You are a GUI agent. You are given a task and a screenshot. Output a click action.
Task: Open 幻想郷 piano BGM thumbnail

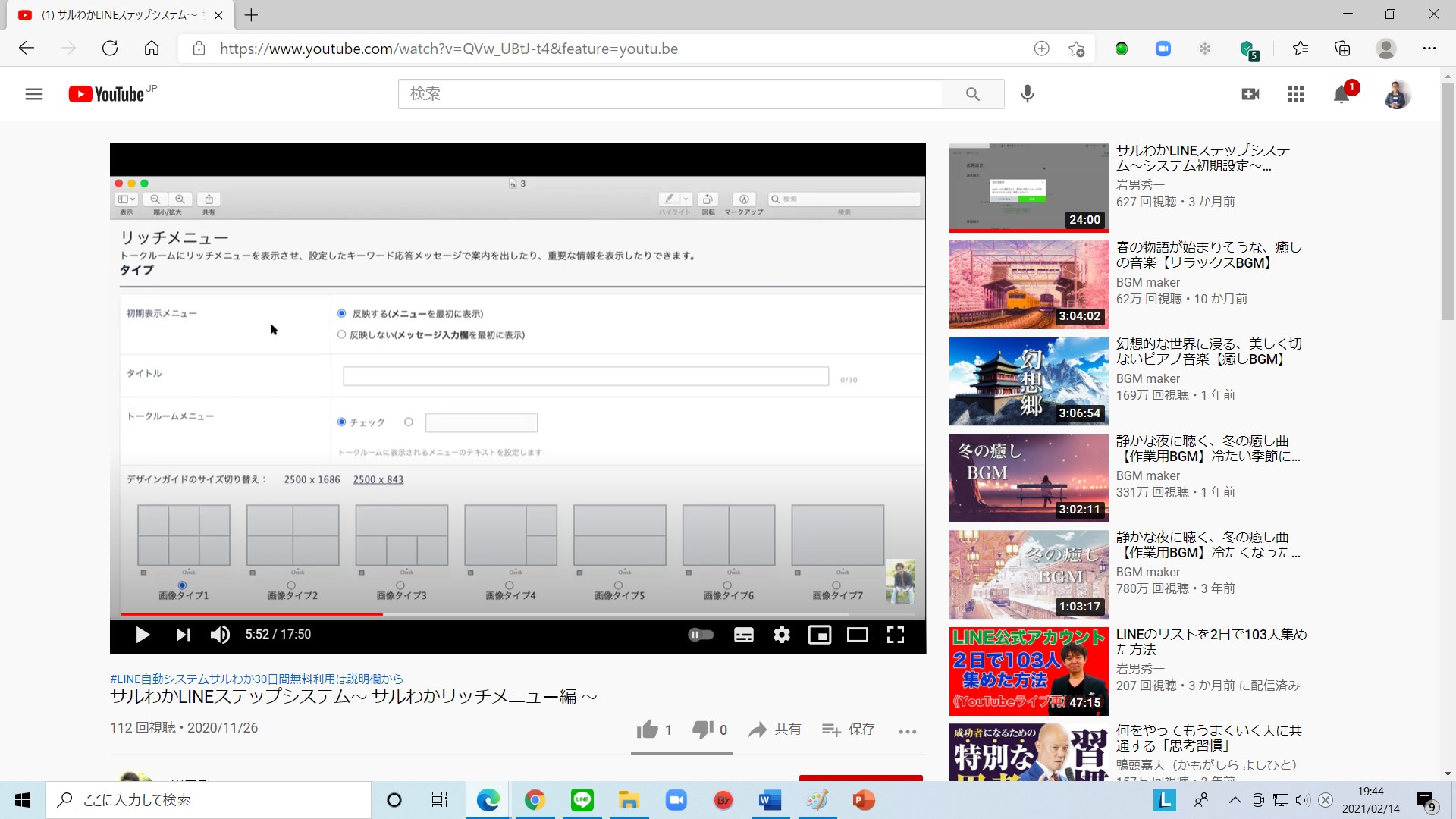[x=1028, y=381]
